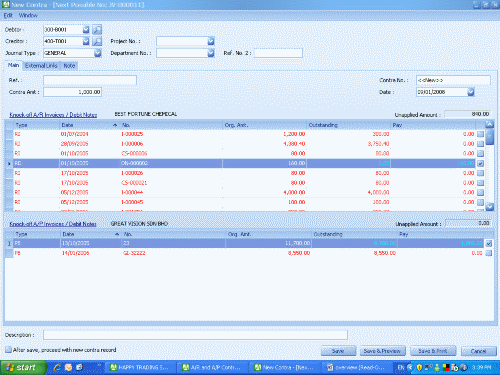Screen dimensions: 500x375
Task: Tick pay checkbox for GI-32222 row
Action: 489,253
